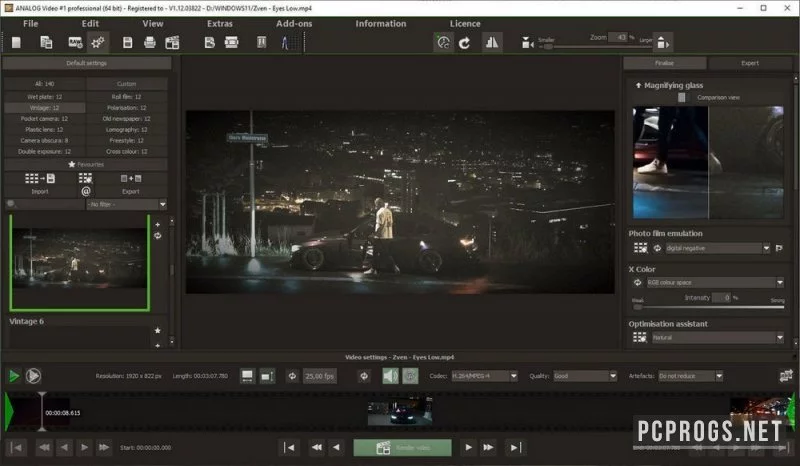Select the Wet plate: 12 category

pyautogui.click(x=44, y=96)
